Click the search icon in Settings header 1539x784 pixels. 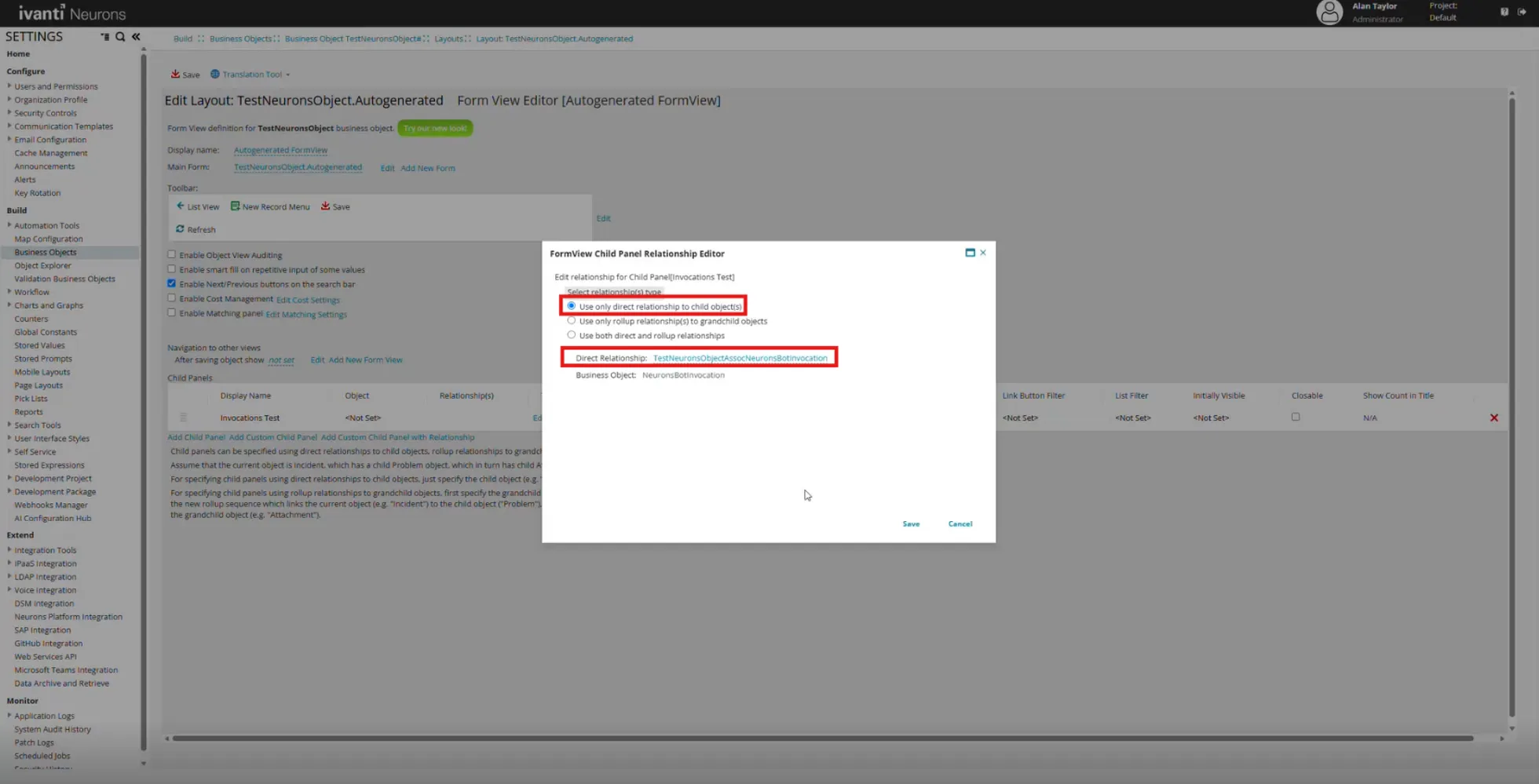(120, 37)
